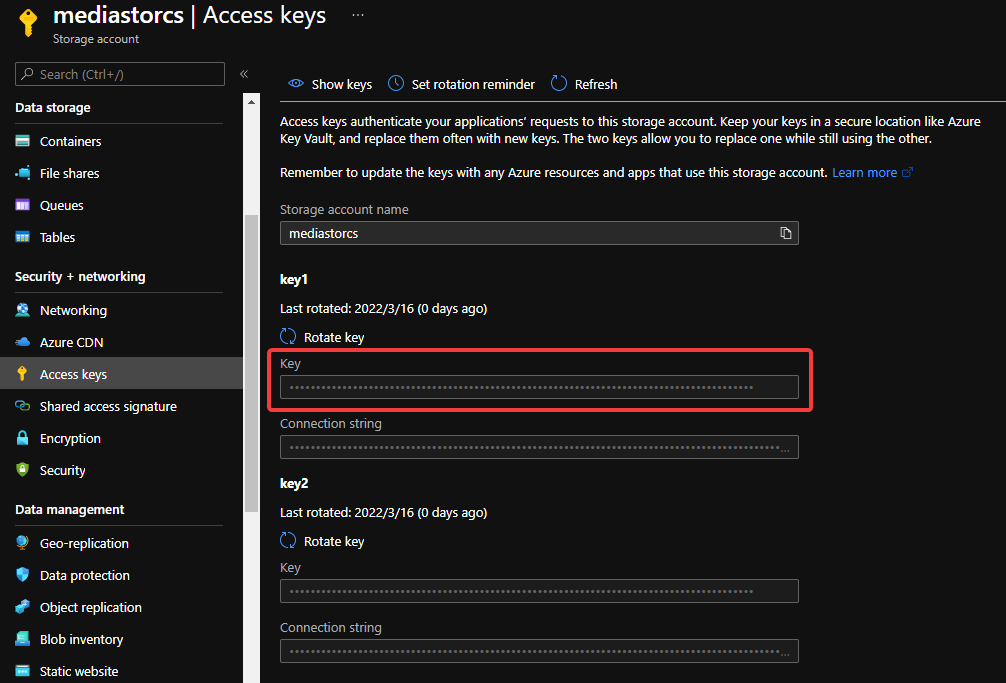This screenshot has height=683, width=1006.
Task: Open the Geo-replication page
Action: pyautogui.click(x=84, y=543)
